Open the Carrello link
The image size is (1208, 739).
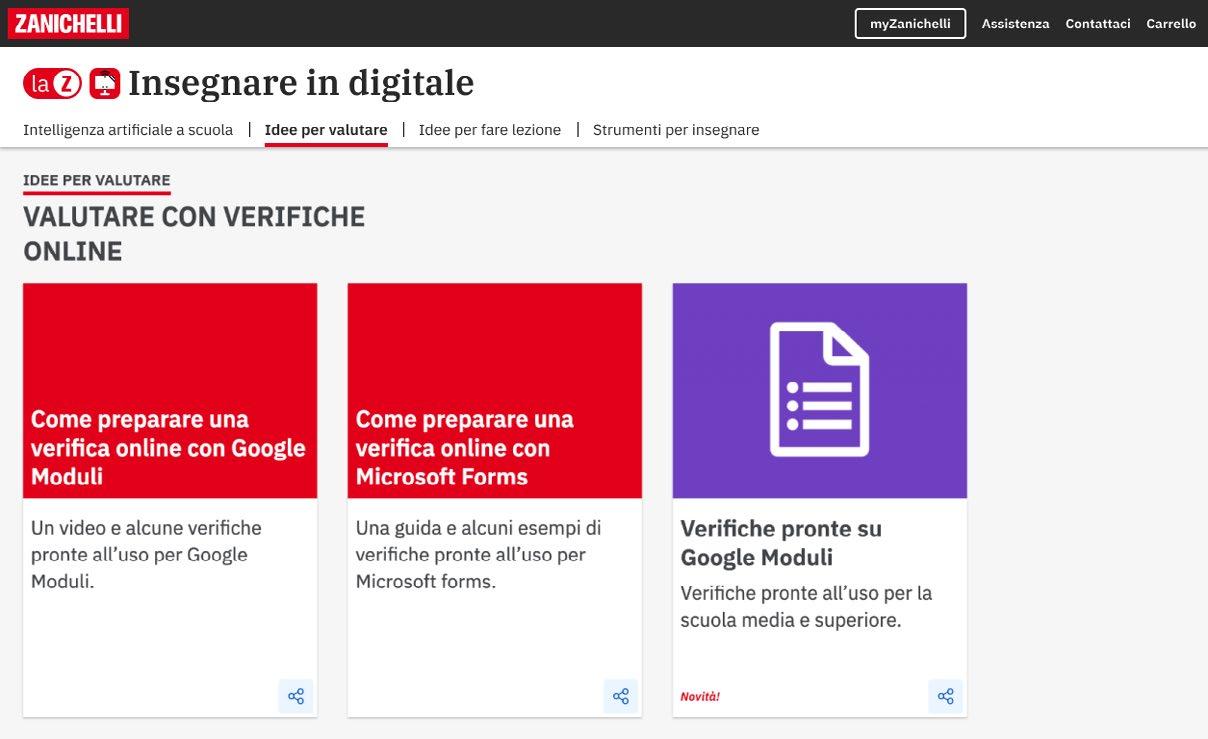[1171, 24]
